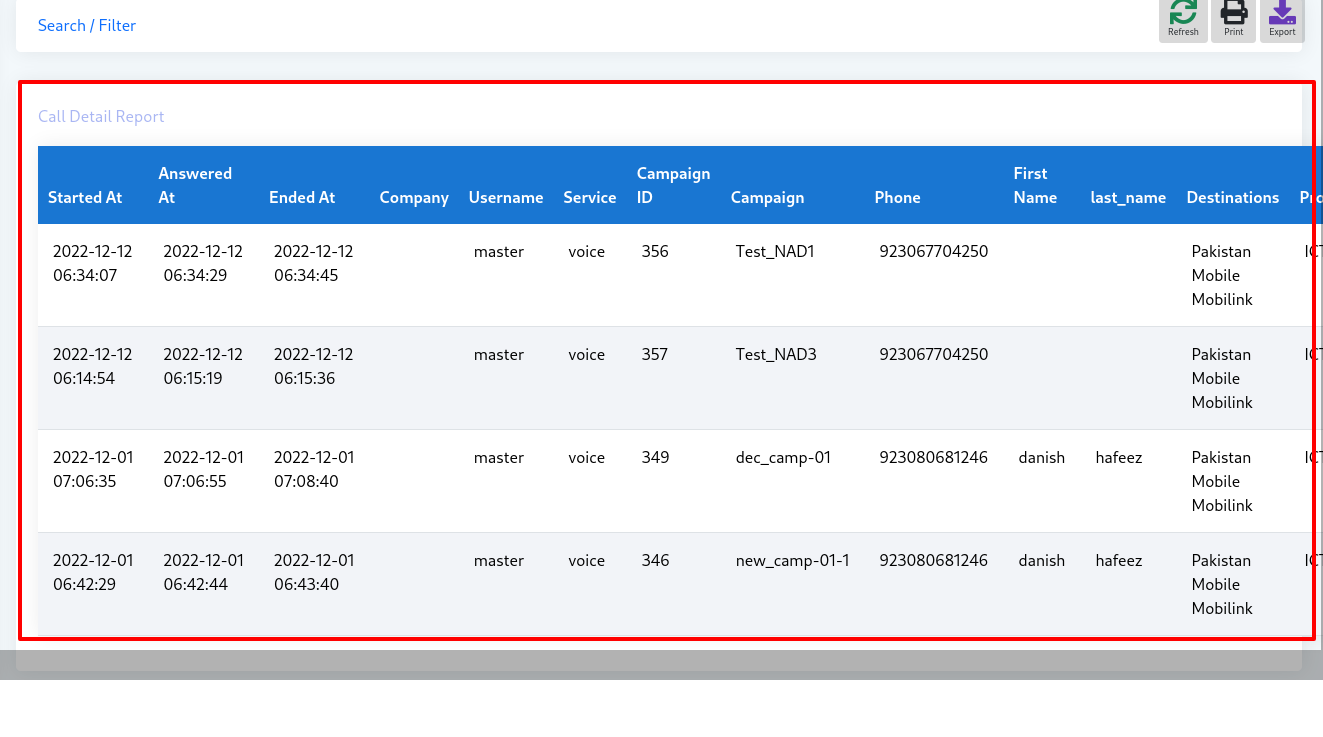
Task: Click the Service column header
Action: (590, 197)
